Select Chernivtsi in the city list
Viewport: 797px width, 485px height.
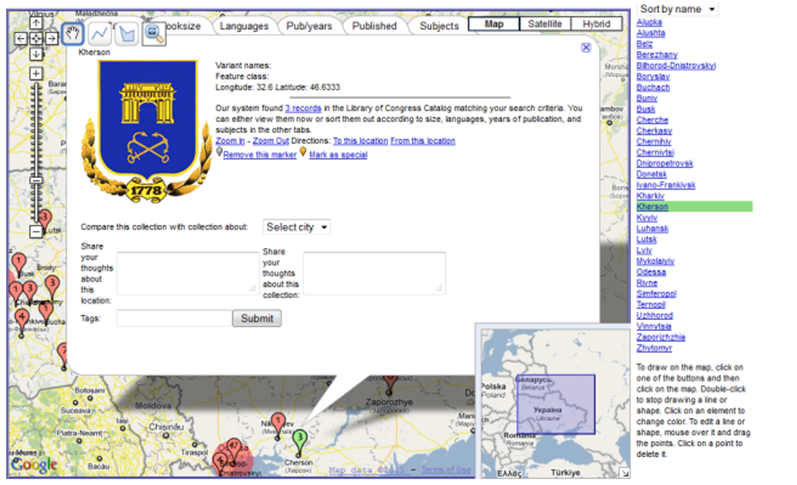tap(655, 153)
